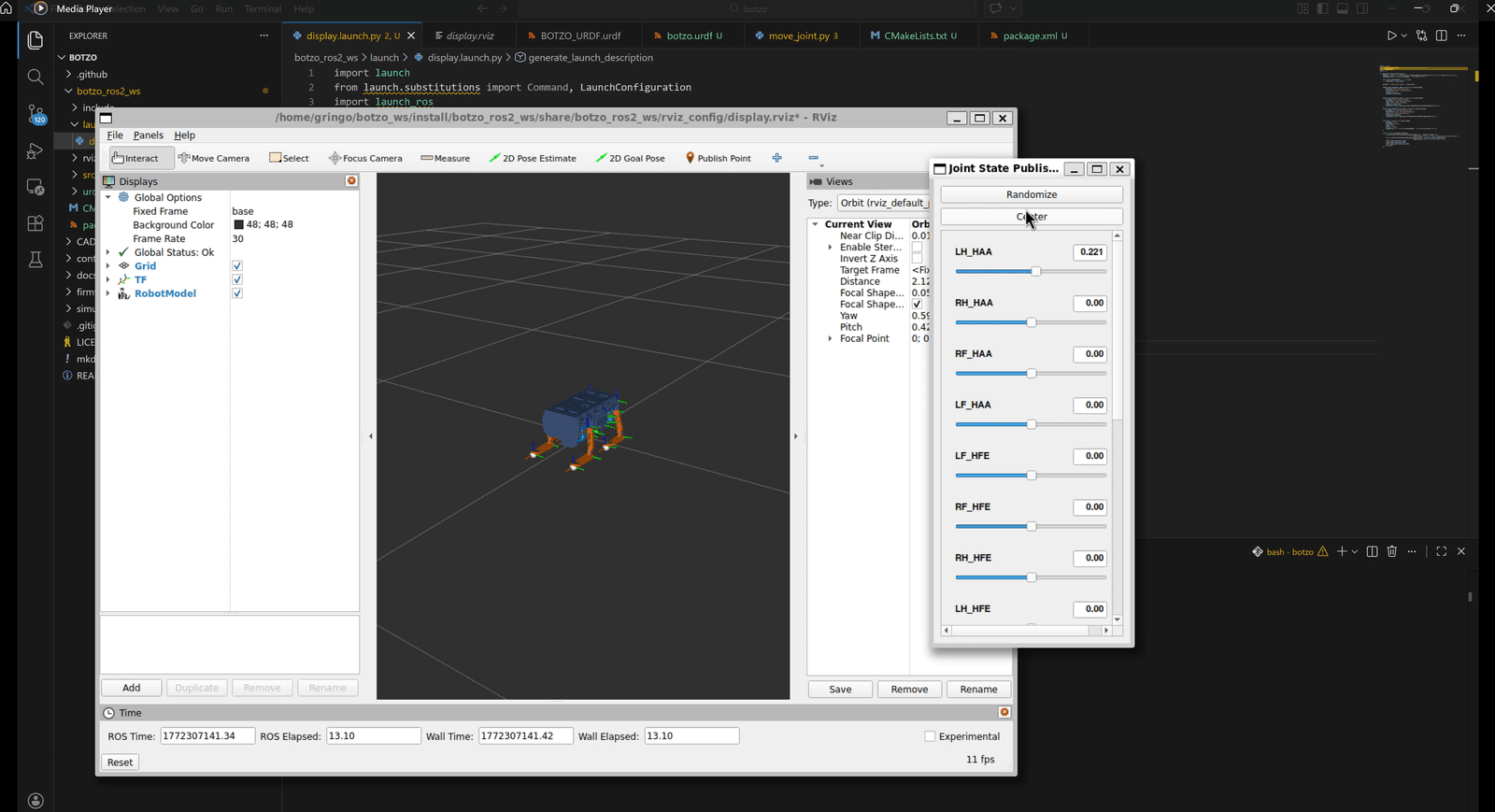
Task: Expand the RobotModel display node
Action: (108, 293)
